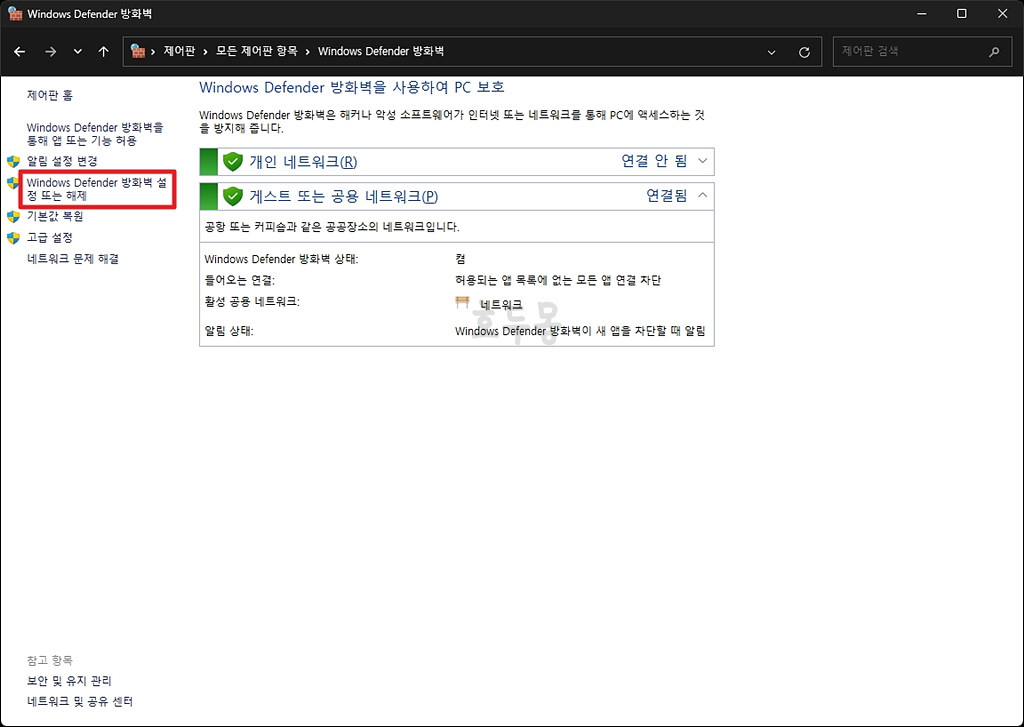Screen dimensions: 1024x727
Task: Open 네트워크 및 공유 센터 link
Action: 80,702
